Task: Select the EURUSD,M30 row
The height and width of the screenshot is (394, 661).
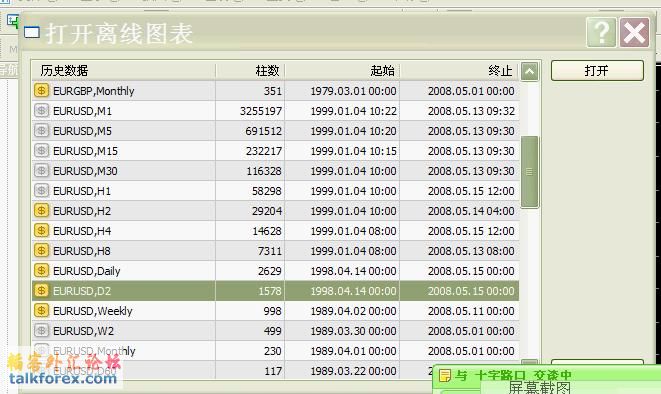Action: pos(276,171)
